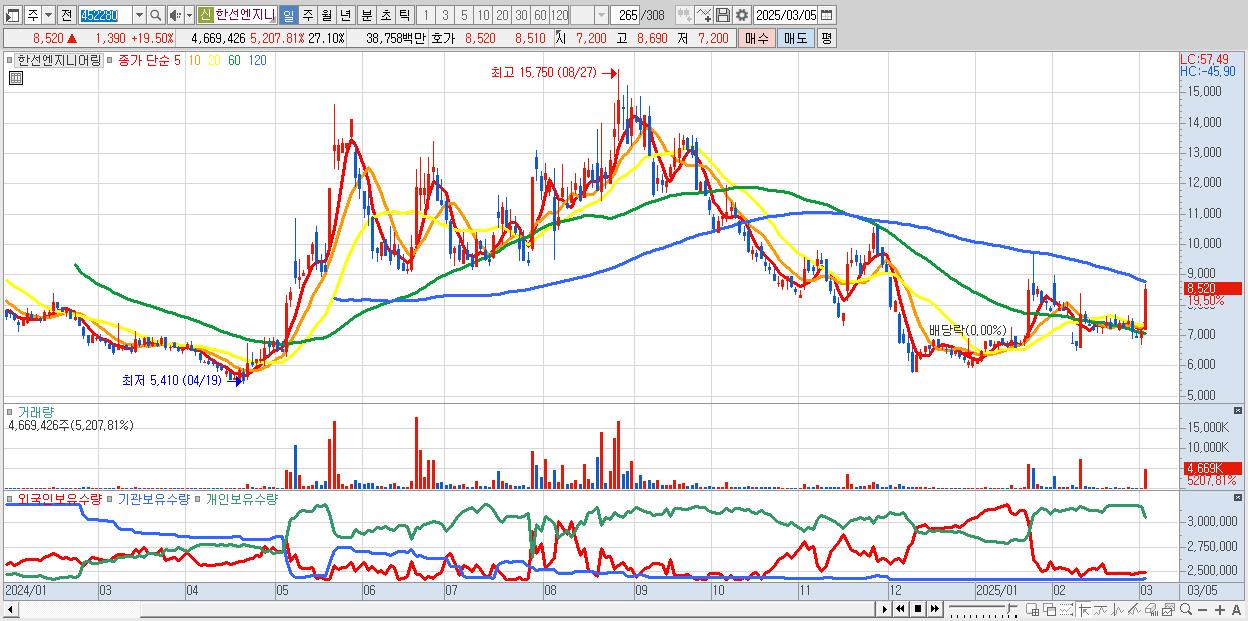
Task: Select the 10 interval tab
Action: (x=483, y=15)
